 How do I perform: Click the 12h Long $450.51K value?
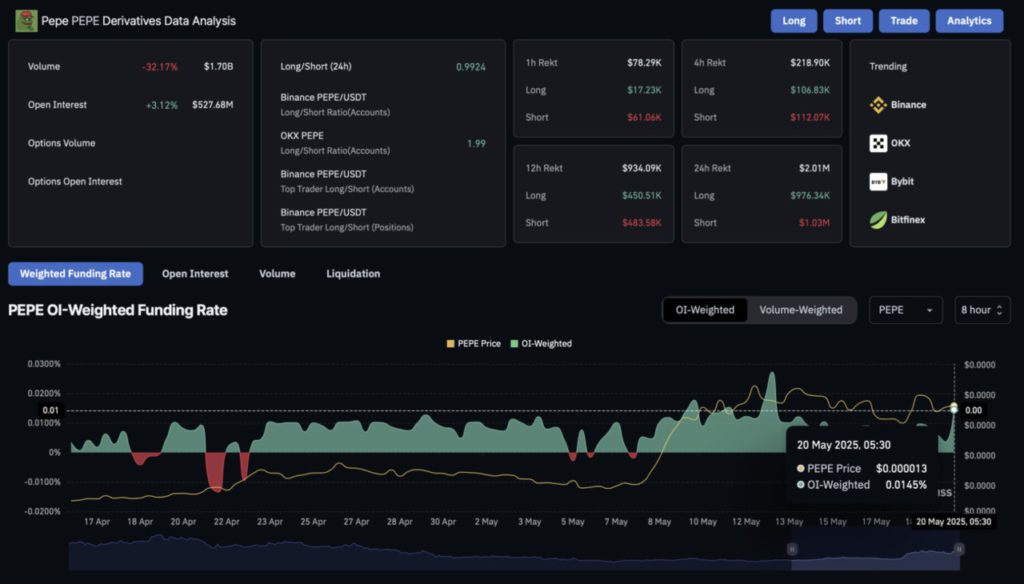point(641,196)
